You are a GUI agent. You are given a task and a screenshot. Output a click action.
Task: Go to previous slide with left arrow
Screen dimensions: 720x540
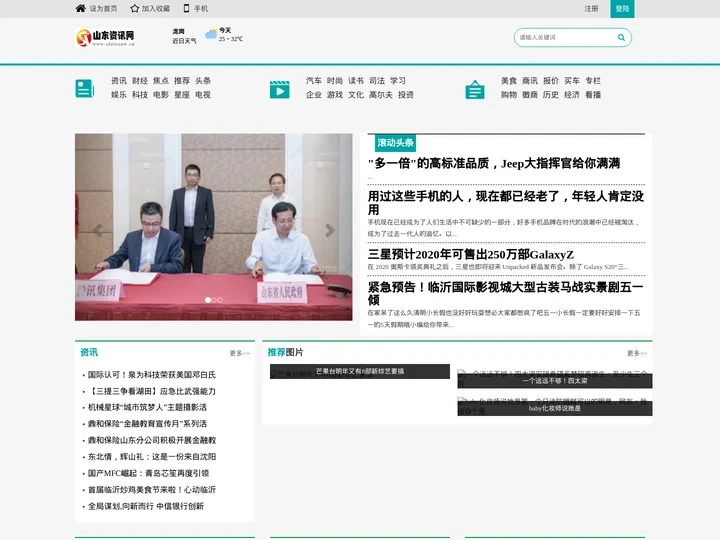pyautogui.click(x=97, y=230)
